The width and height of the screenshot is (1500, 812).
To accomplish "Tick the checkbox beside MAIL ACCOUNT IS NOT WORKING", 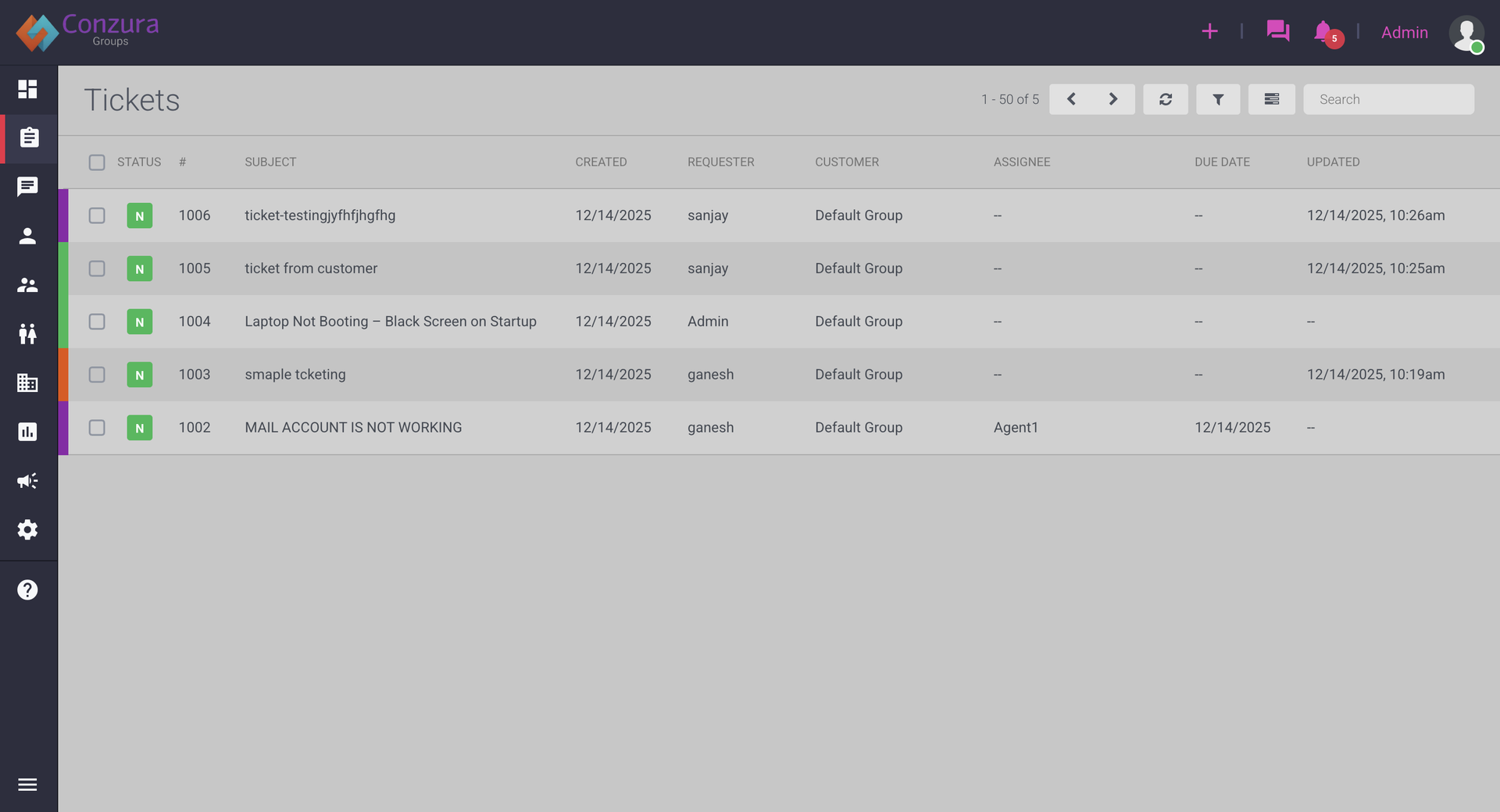I will point(97,428).
